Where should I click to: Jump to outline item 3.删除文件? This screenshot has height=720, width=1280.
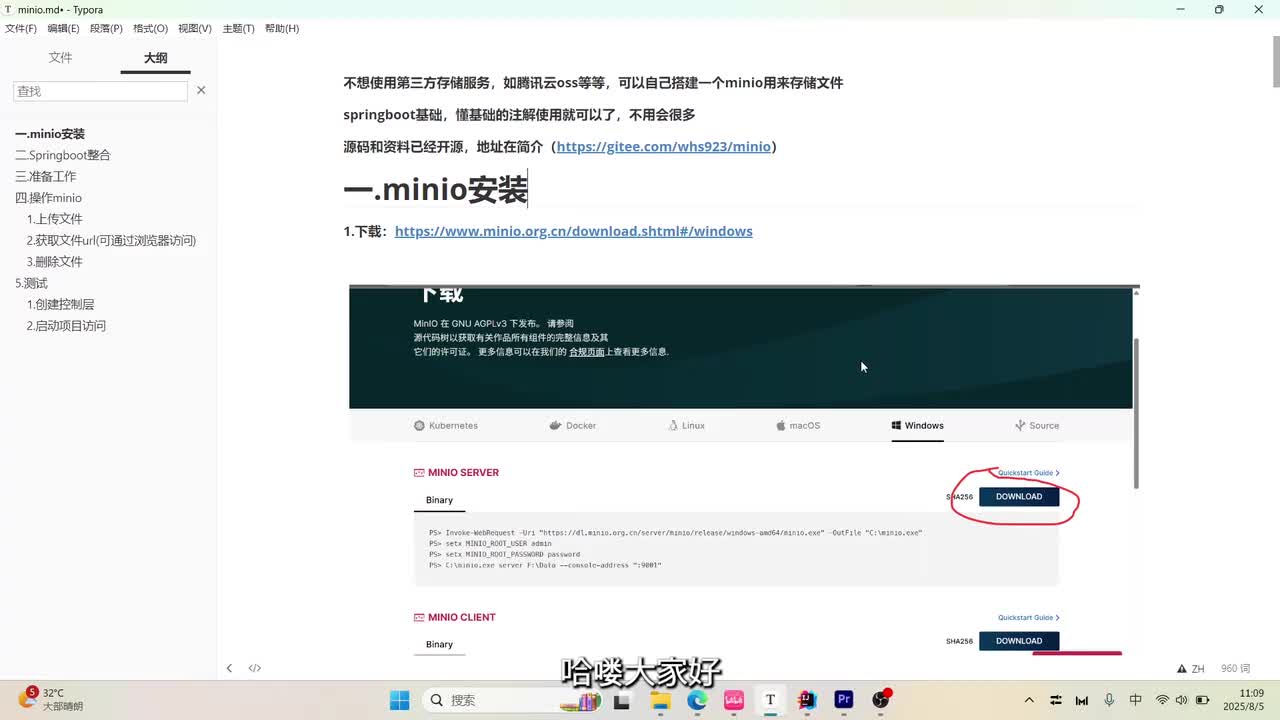coord(55,261)
